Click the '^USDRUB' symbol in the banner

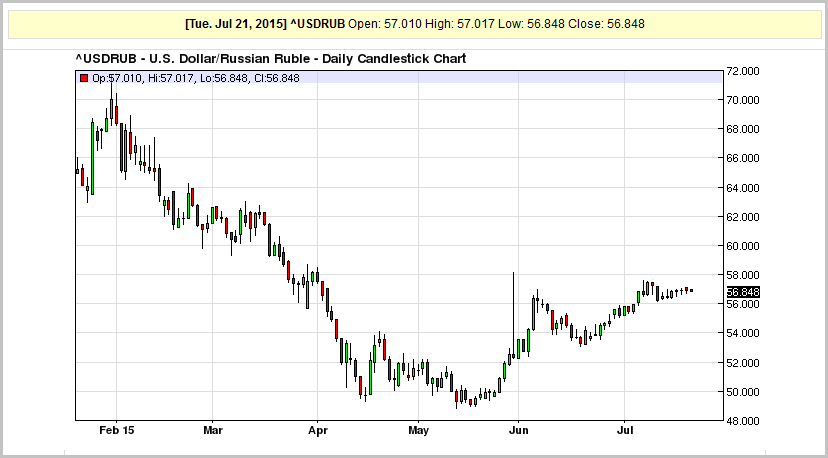click(x=318, y=24)
